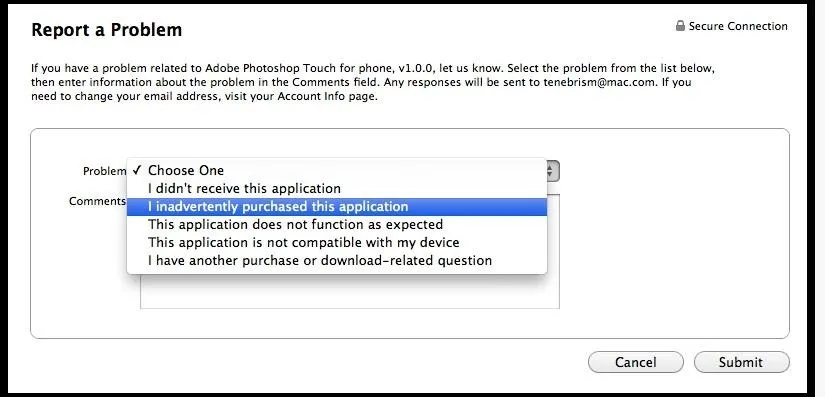Click the Secure Connection padlock icon

680,26
